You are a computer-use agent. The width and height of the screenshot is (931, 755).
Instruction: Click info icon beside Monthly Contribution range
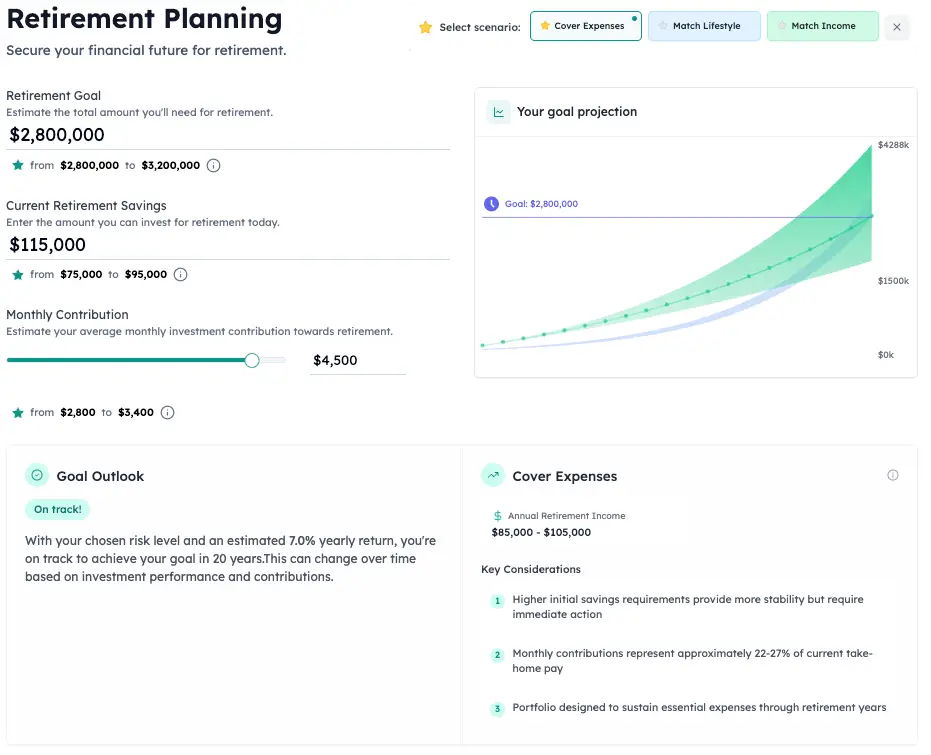pos(167,413)
